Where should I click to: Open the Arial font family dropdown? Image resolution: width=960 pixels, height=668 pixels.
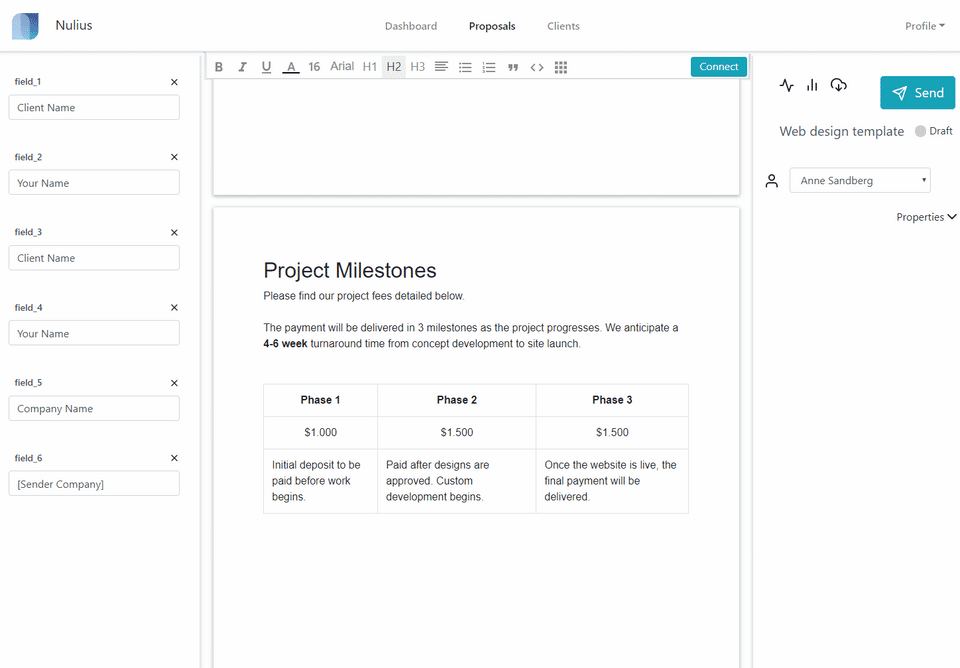coord(342,67)
